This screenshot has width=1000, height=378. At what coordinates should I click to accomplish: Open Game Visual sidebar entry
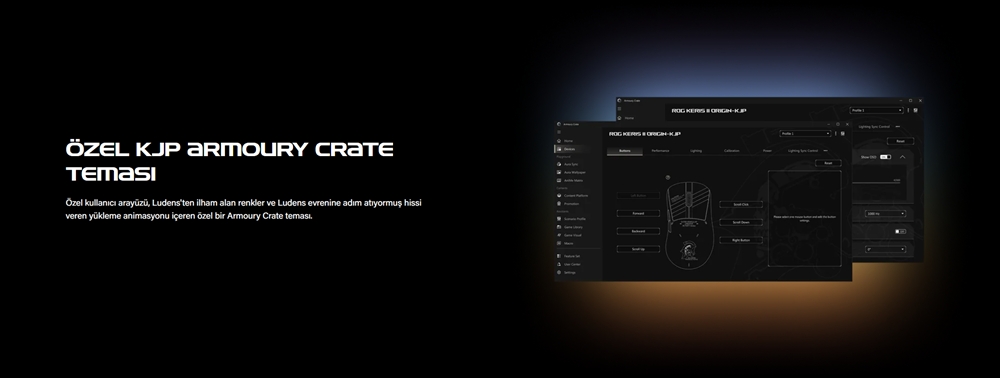point(569,235)
